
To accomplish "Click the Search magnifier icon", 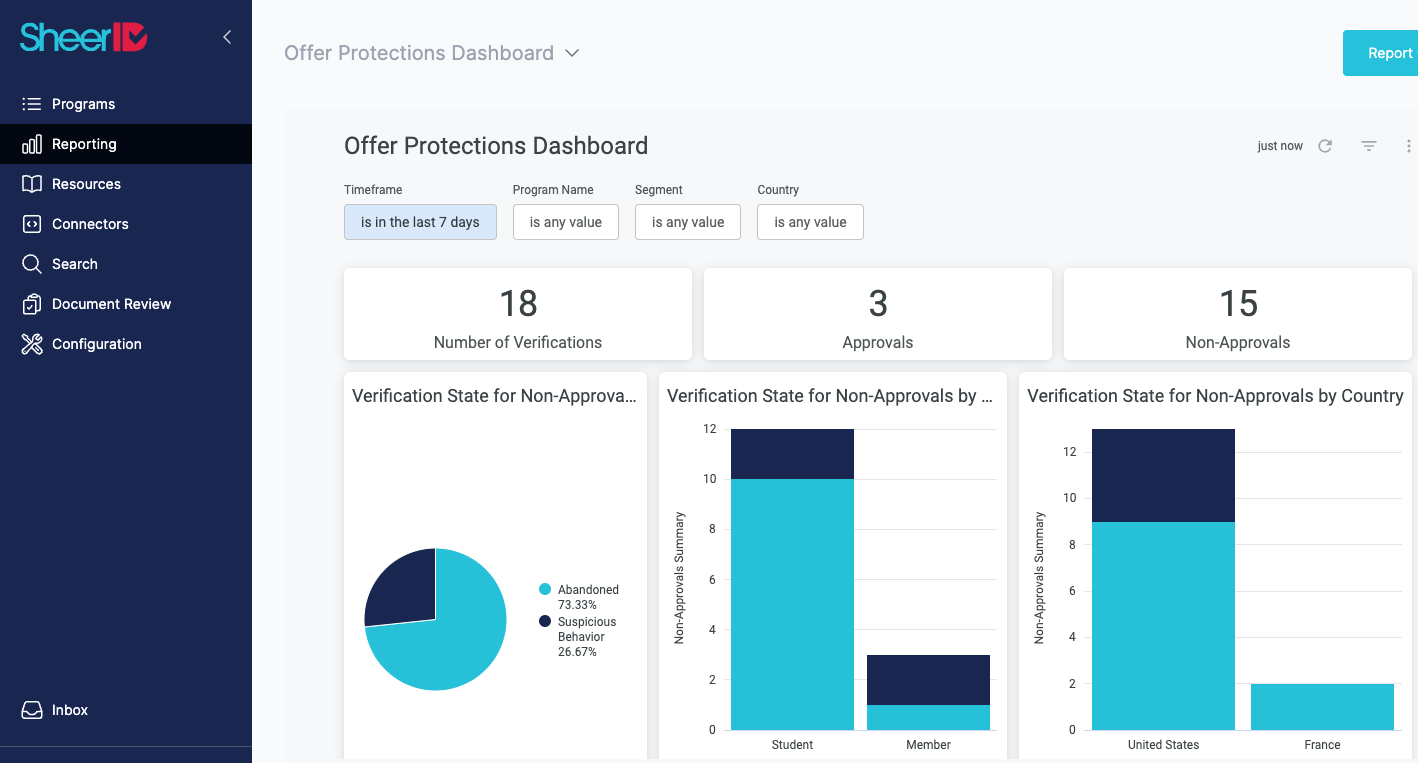I will pos(32,264).
